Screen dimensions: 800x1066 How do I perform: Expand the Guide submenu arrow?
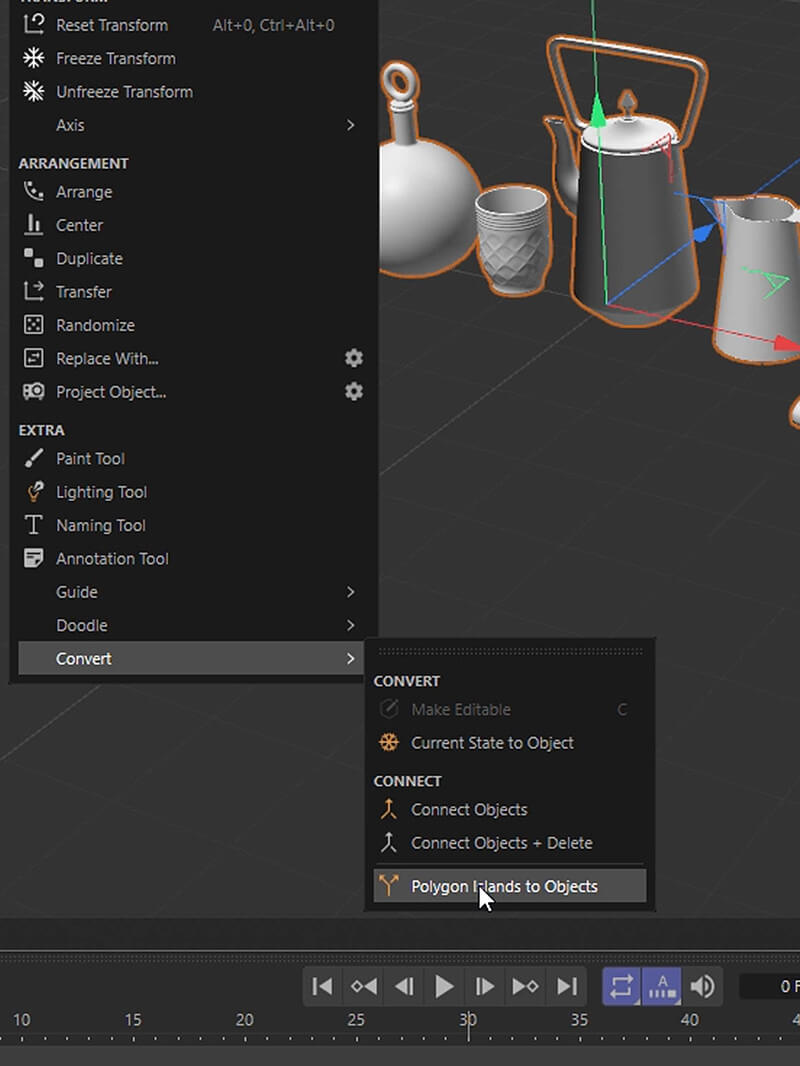[350, 592]
